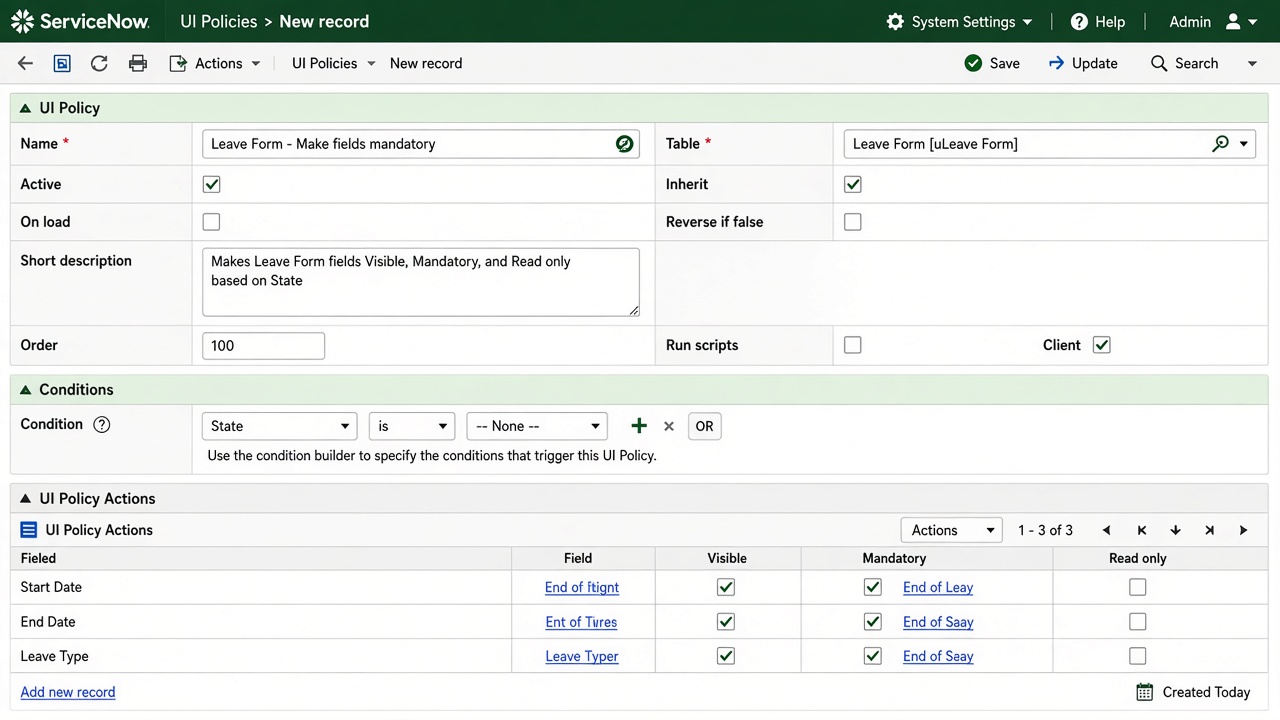Go to the next page with right triangle
1280x720 pixels.
pyautogui.click(x=1243, y=530)
